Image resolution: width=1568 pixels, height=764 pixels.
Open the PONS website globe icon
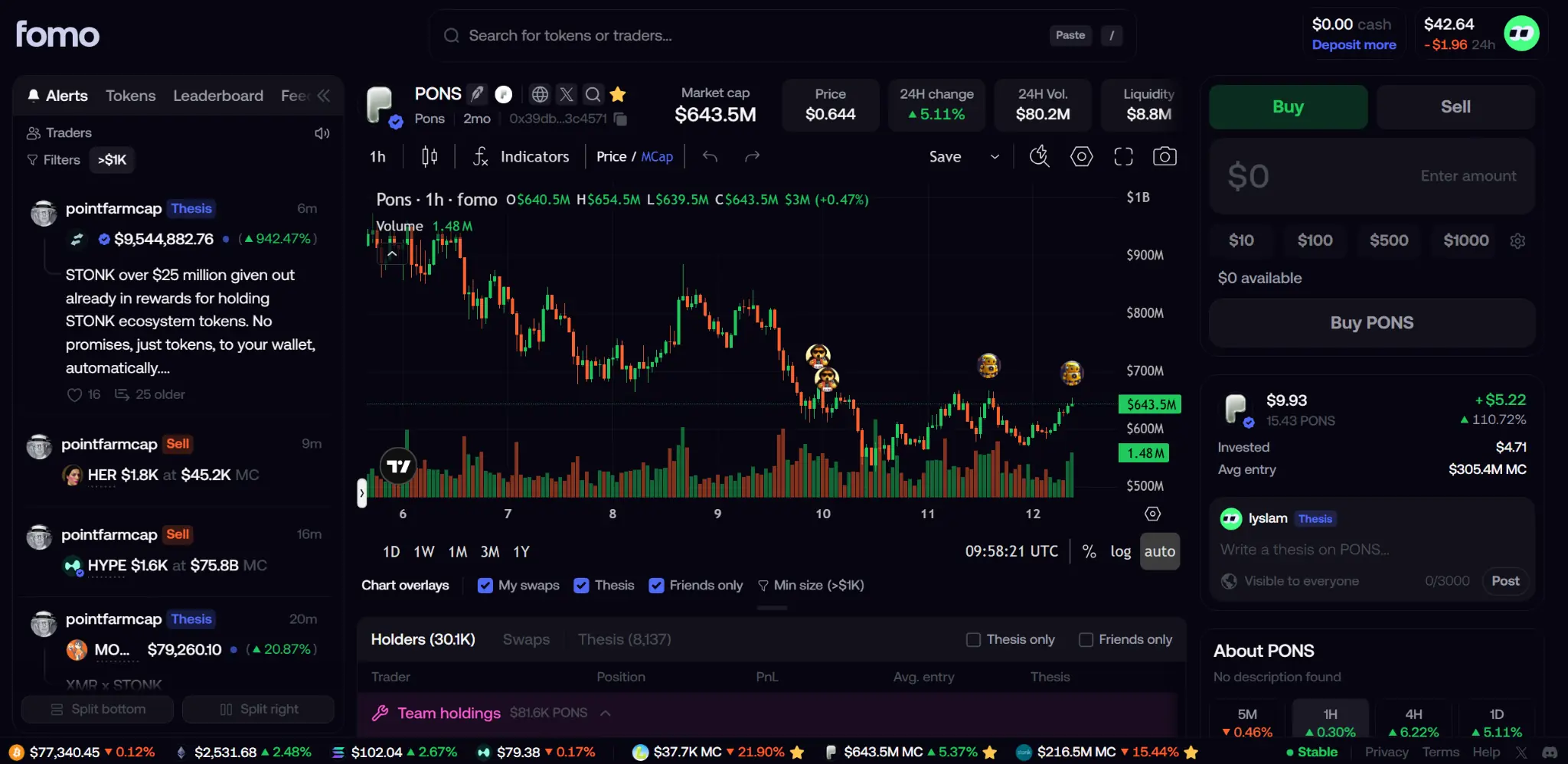click(x=540, y=94)
